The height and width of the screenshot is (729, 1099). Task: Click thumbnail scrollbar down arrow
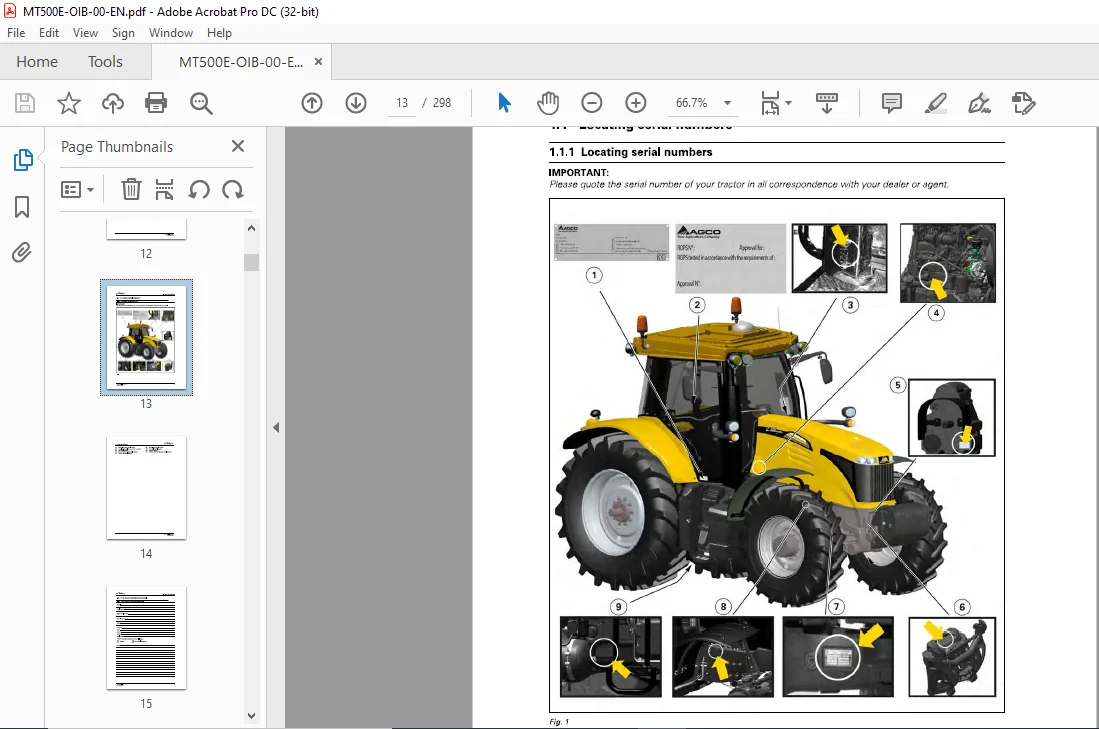tap(252, 716)
